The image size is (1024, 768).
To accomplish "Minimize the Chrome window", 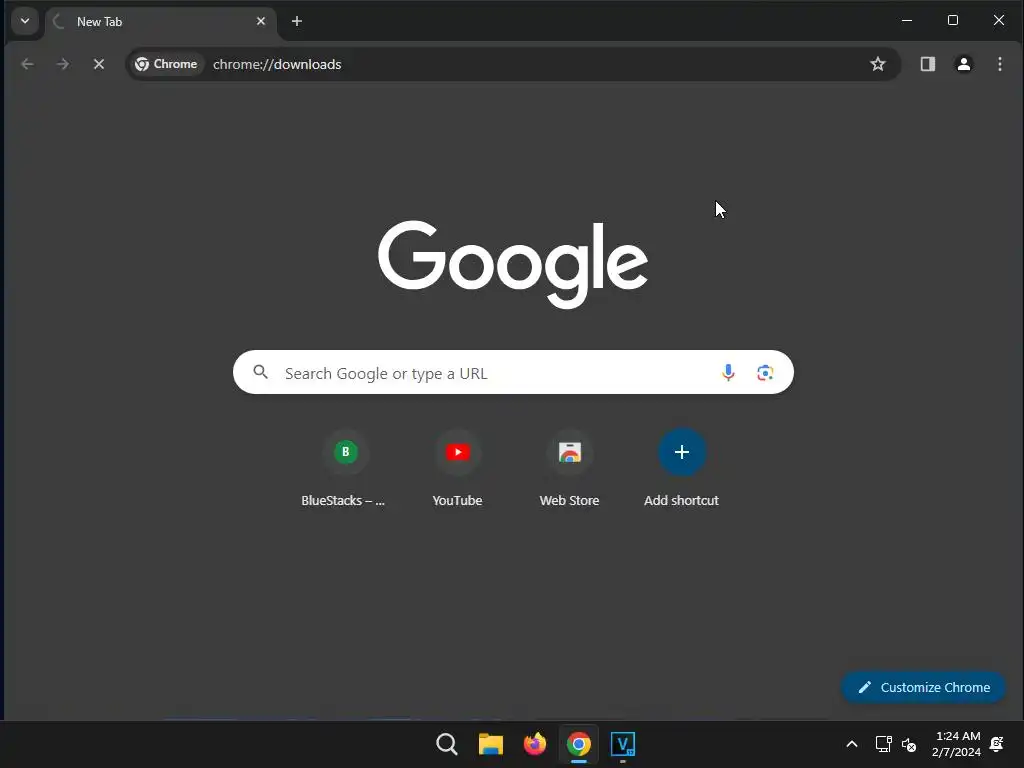I will point(906,21).
